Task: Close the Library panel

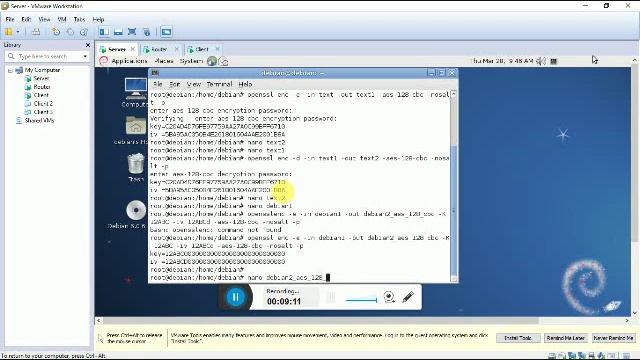Action: (88, 45)
